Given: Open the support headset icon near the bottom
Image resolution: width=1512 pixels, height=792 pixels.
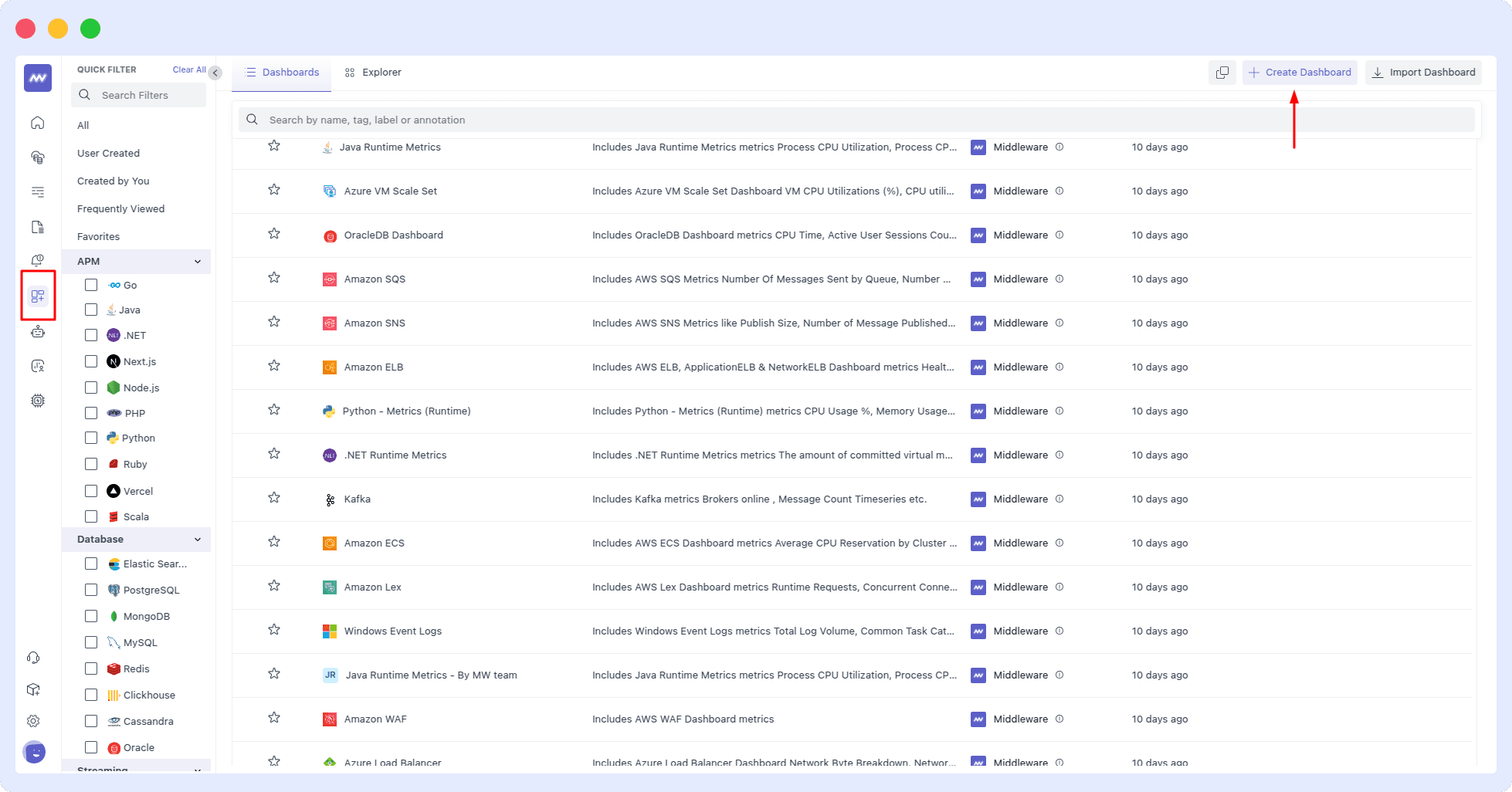Looking at the screenshot, I should 33,657.
